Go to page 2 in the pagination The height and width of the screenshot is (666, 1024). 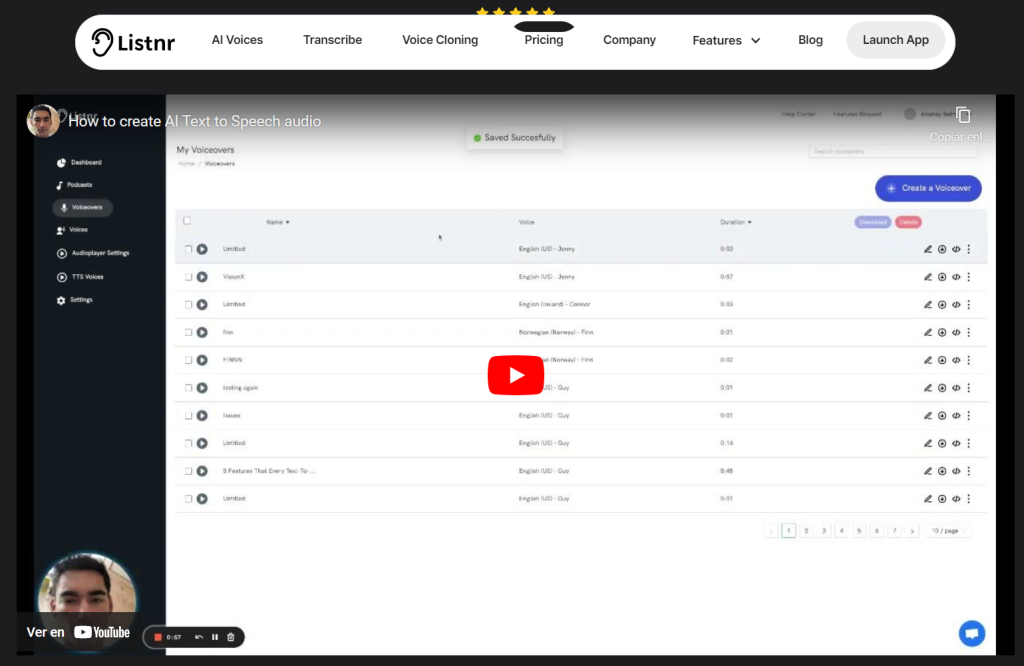[x=807, y=531]
